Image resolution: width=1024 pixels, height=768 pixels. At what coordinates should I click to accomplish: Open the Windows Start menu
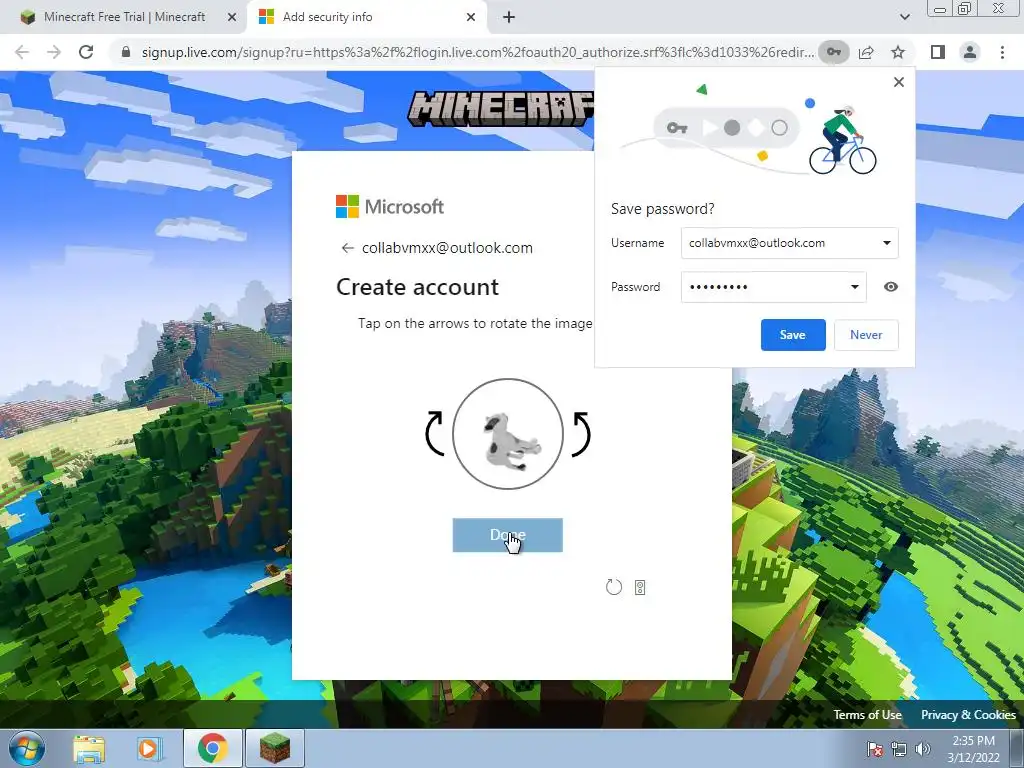pyautogui.click(x=27, y=749)
